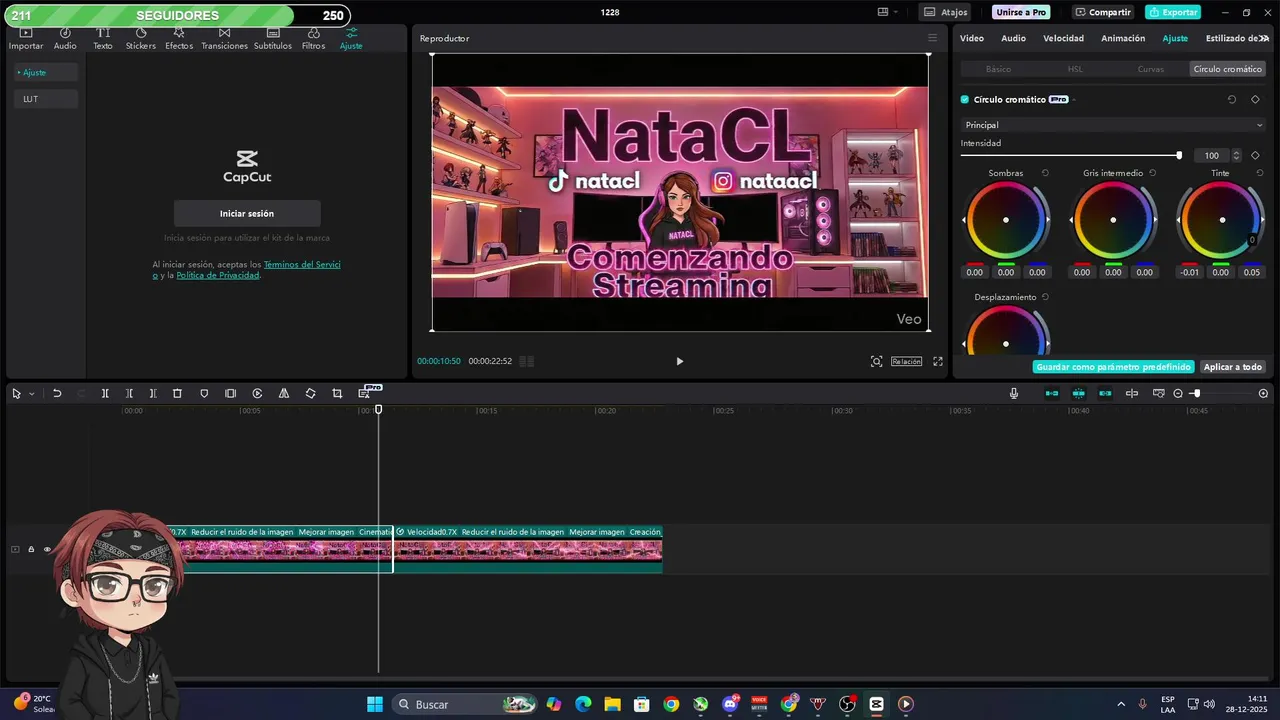The width and height of the screenshot is (1280, 720).
Task: Click the Relación aspect ratio button
Action: [906, 361]
